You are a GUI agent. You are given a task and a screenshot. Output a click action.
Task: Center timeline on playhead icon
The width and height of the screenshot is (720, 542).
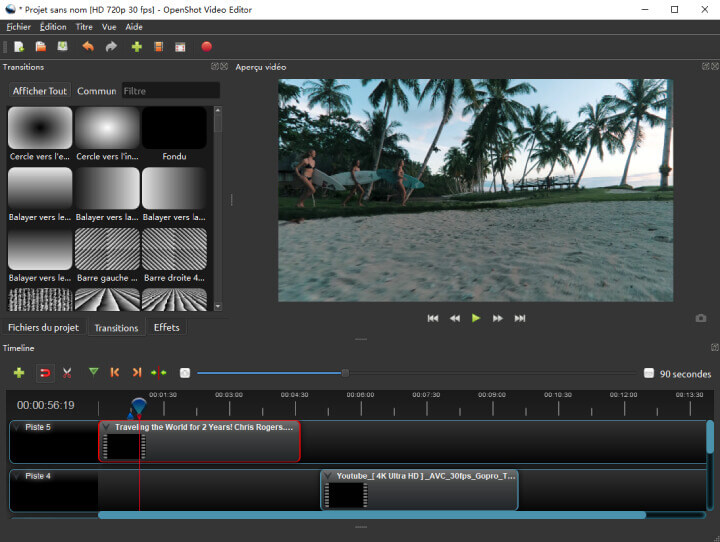coord(159,373)
